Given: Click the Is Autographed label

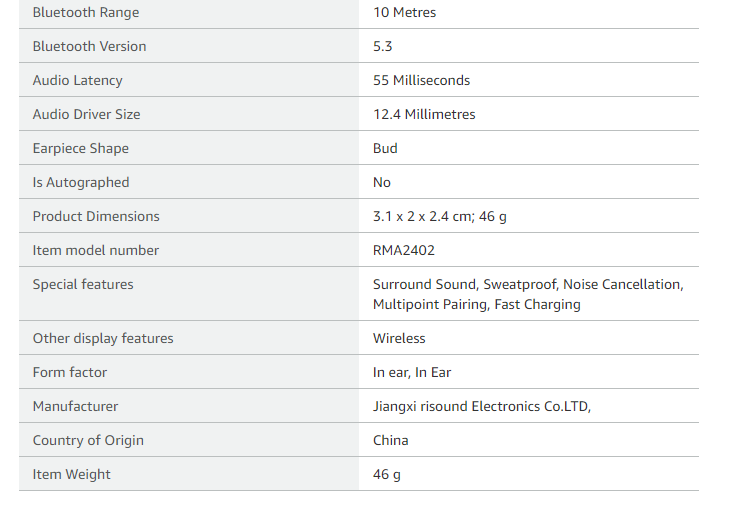Looking at the screenshot, I should 81,183.
